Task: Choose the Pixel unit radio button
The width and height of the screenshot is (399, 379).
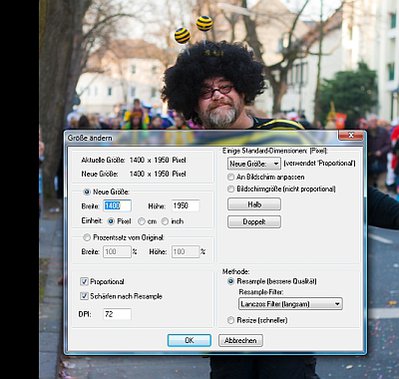Action: click(x=111, y=221)
